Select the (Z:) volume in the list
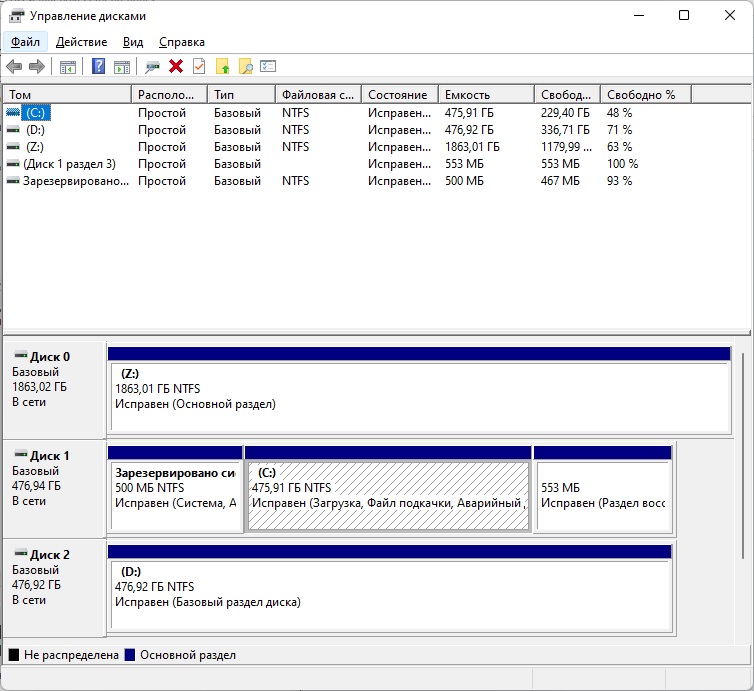Image resolution: width=754 pixels, height=691 pixels. point(35,147)
